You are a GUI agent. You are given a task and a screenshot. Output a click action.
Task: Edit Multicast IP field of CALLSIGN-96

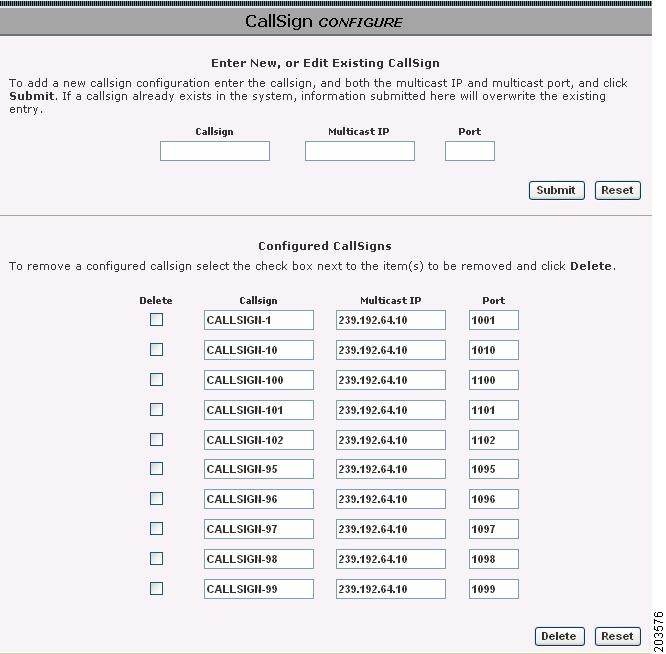[391, 499]
